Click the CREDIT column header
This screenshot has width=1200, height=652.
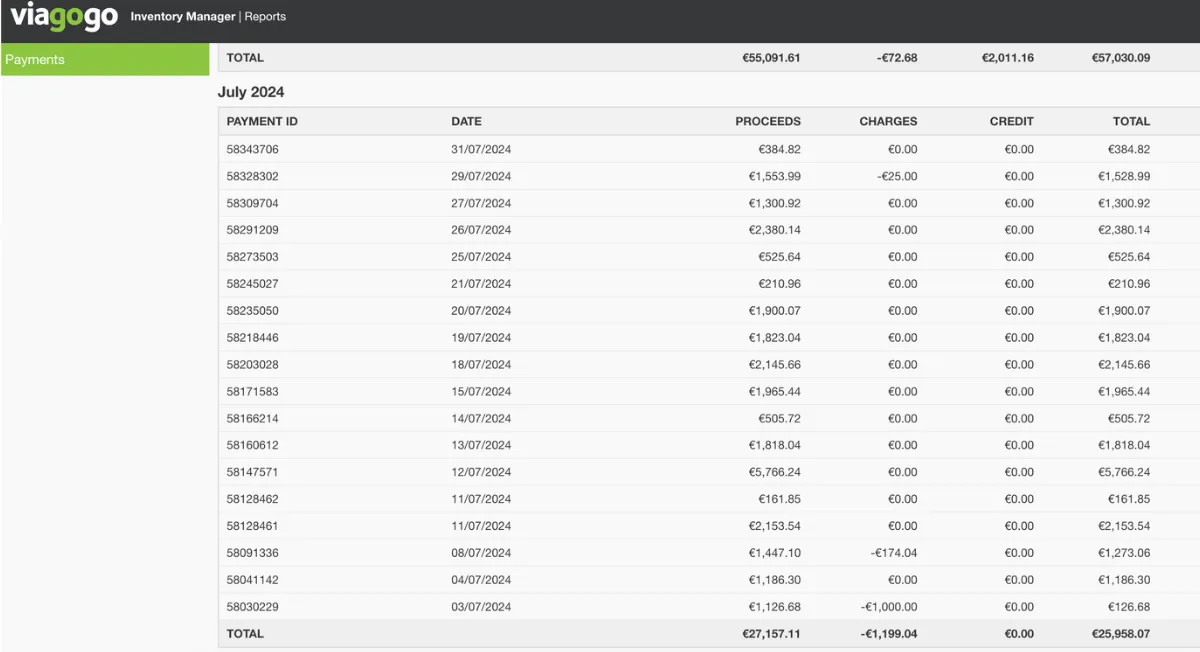(1011, 122)
